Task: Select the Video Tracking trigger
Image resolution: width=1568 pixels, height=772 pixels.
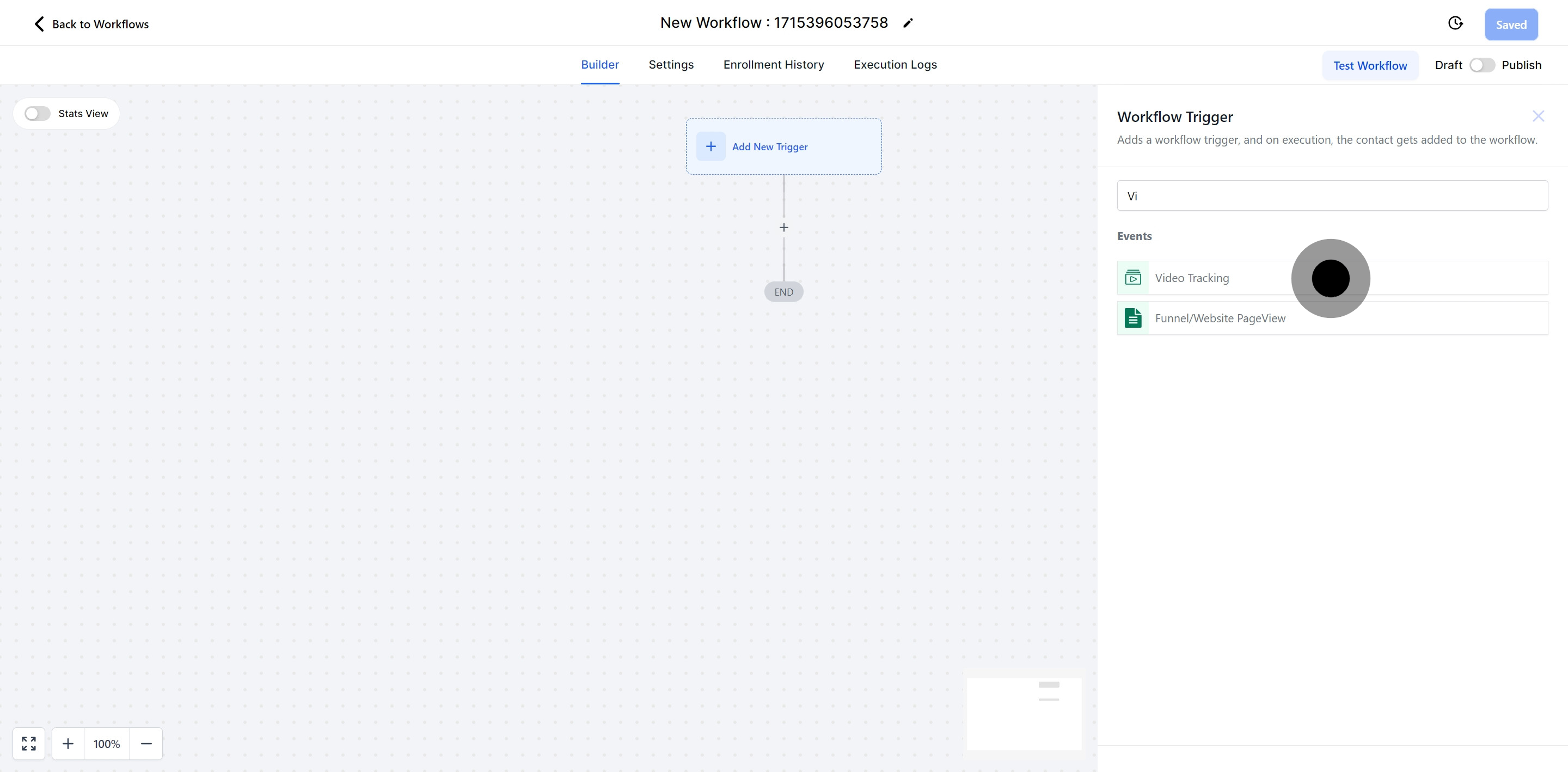Action: pyautogui.click(x=1332, y=278)
